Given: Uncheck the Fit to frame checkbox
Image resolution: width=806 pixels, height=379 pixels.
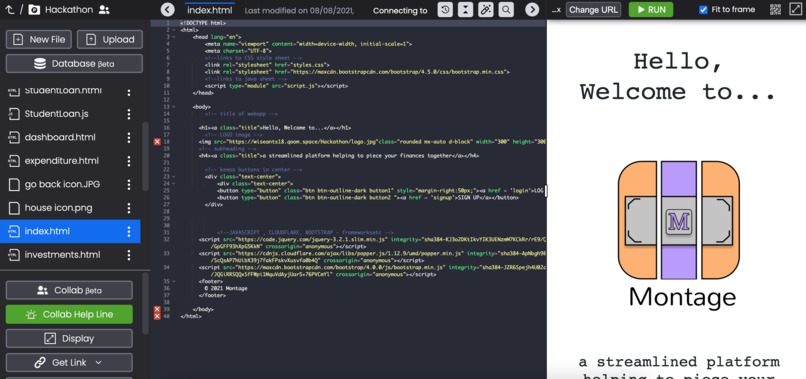Looking at the screenshot, I should (x=703, y=9).
